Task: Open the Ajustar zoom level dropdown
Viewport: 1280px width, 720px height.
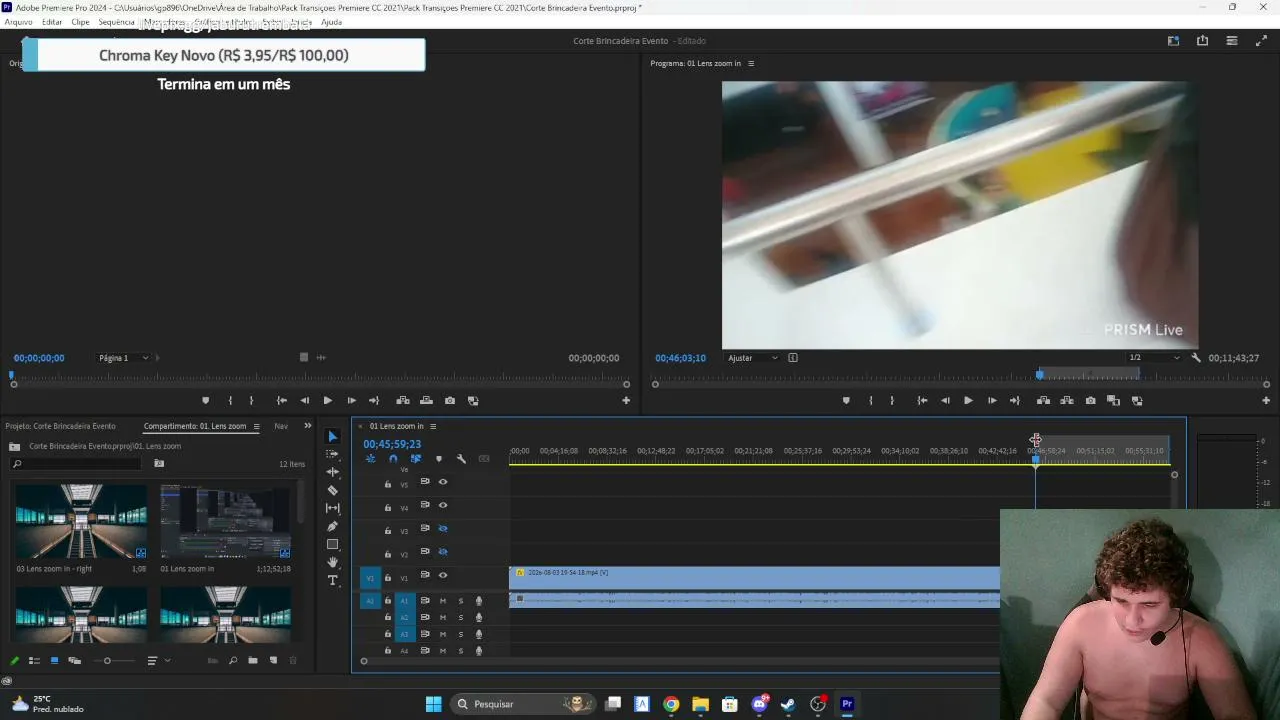Action: pos(753,358)
